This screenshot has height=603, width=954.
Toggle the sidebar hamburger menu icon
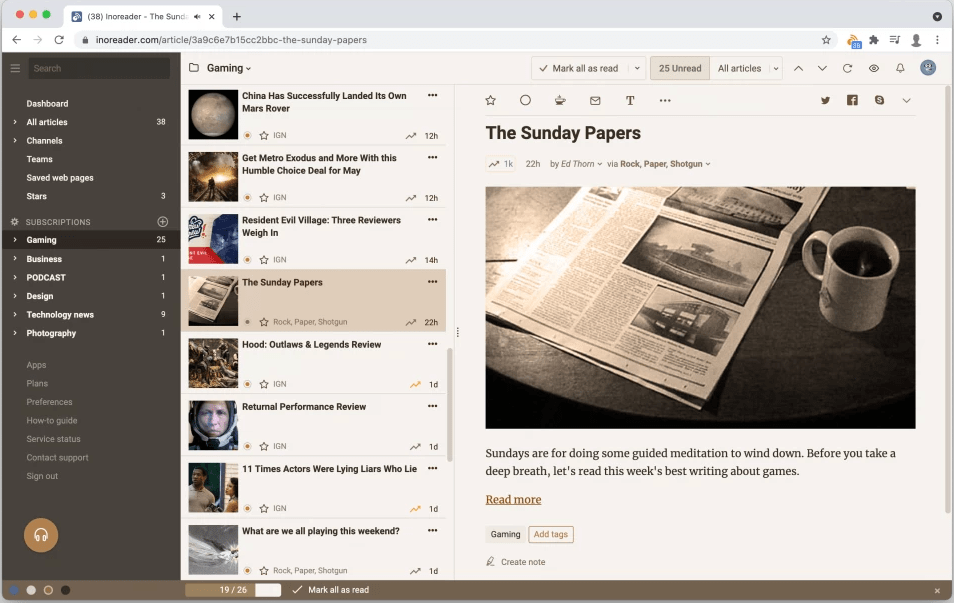coord(15,68)
